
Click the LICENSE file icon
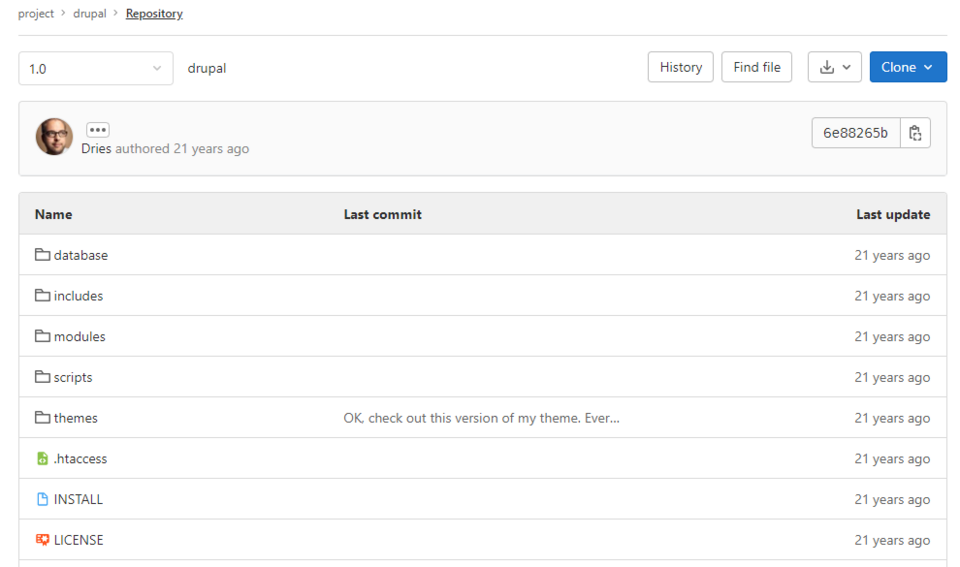click(42, 540)
